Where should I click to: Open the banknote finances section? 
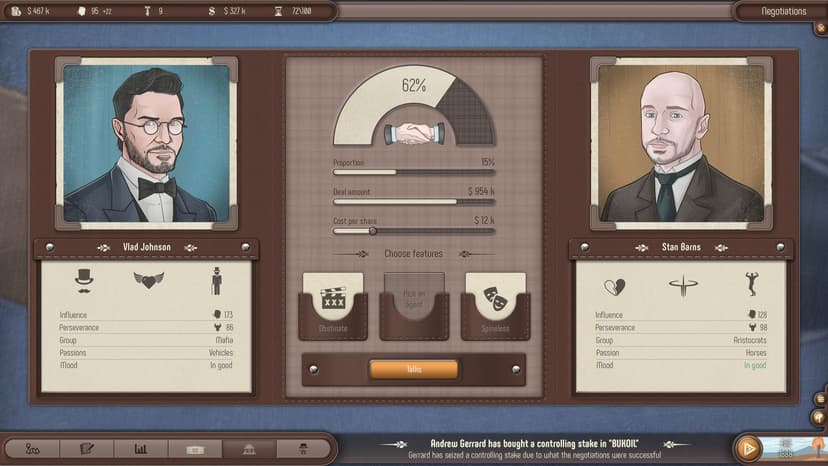tap(195, 449)
